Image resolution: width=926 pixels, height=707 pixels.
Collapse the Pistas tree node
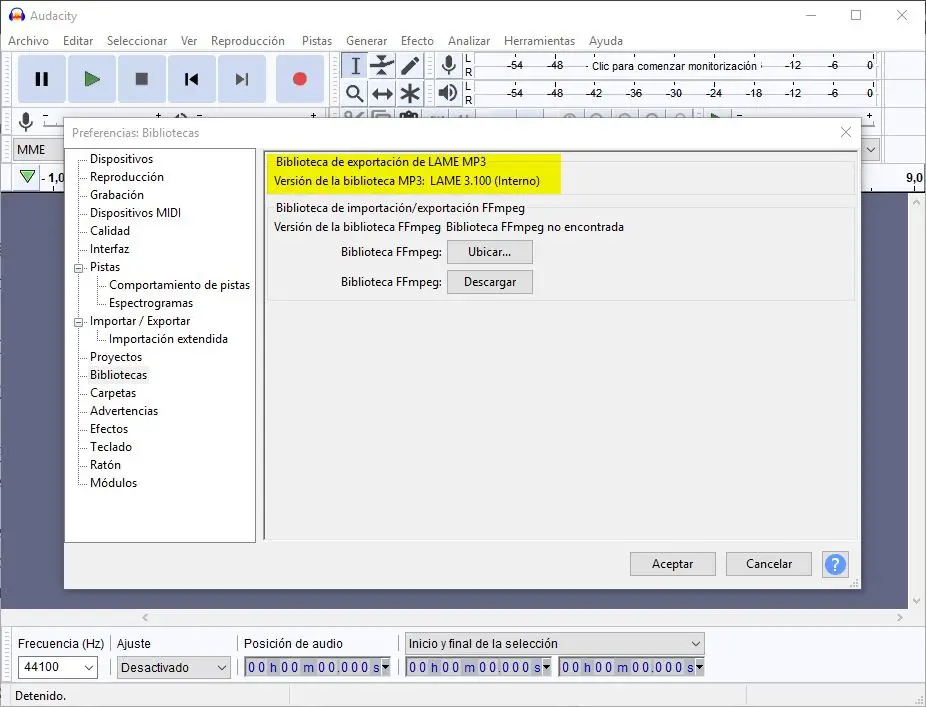[x=79, y=268]
